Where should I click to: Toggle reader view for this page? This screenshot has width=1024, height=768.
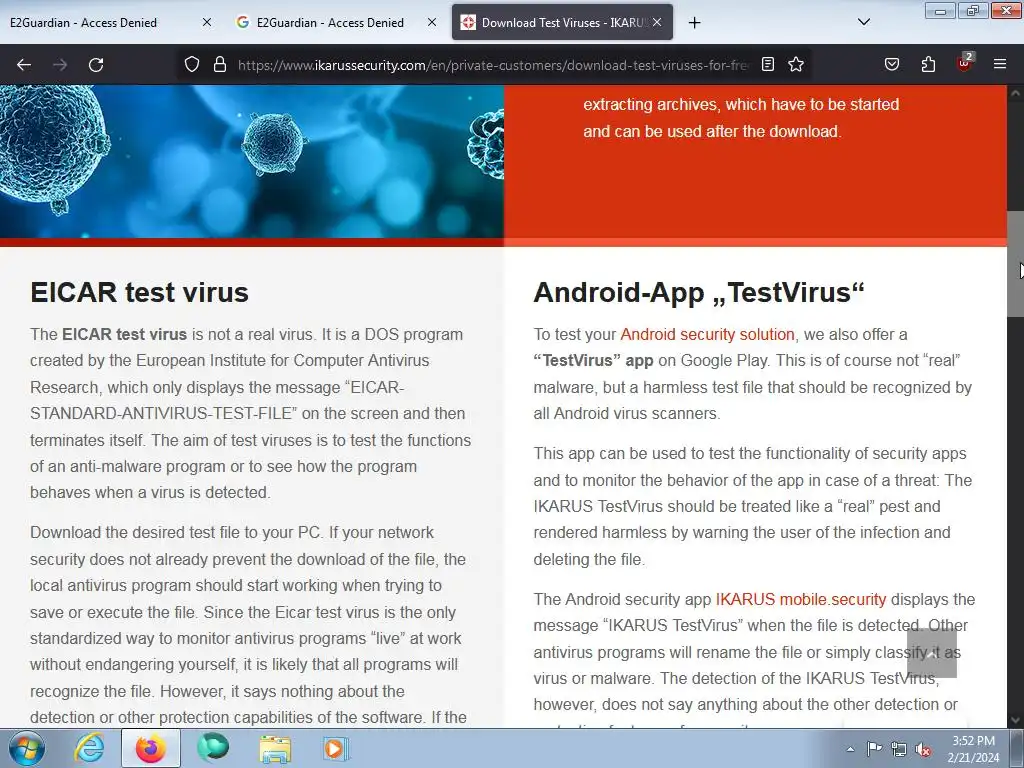pyautogui.click(x=768, y=64)
